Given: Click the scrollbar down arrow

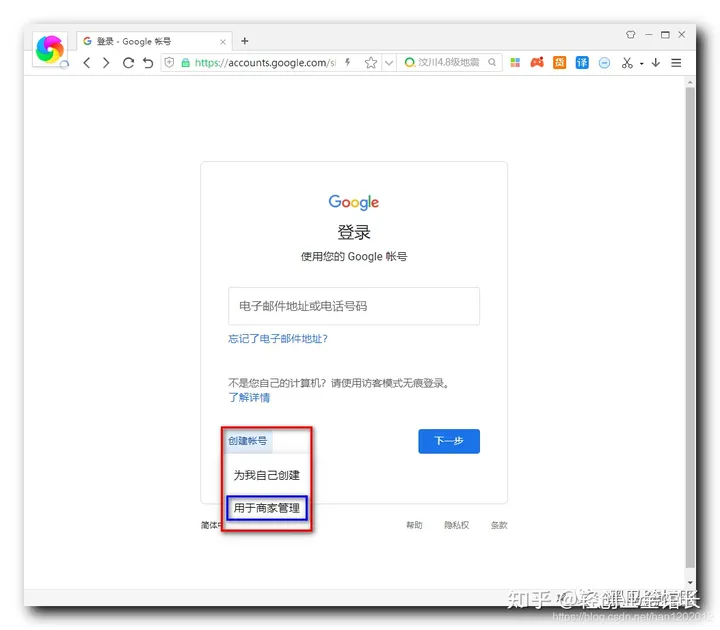Looking at the screenshot, I should 690,582.
